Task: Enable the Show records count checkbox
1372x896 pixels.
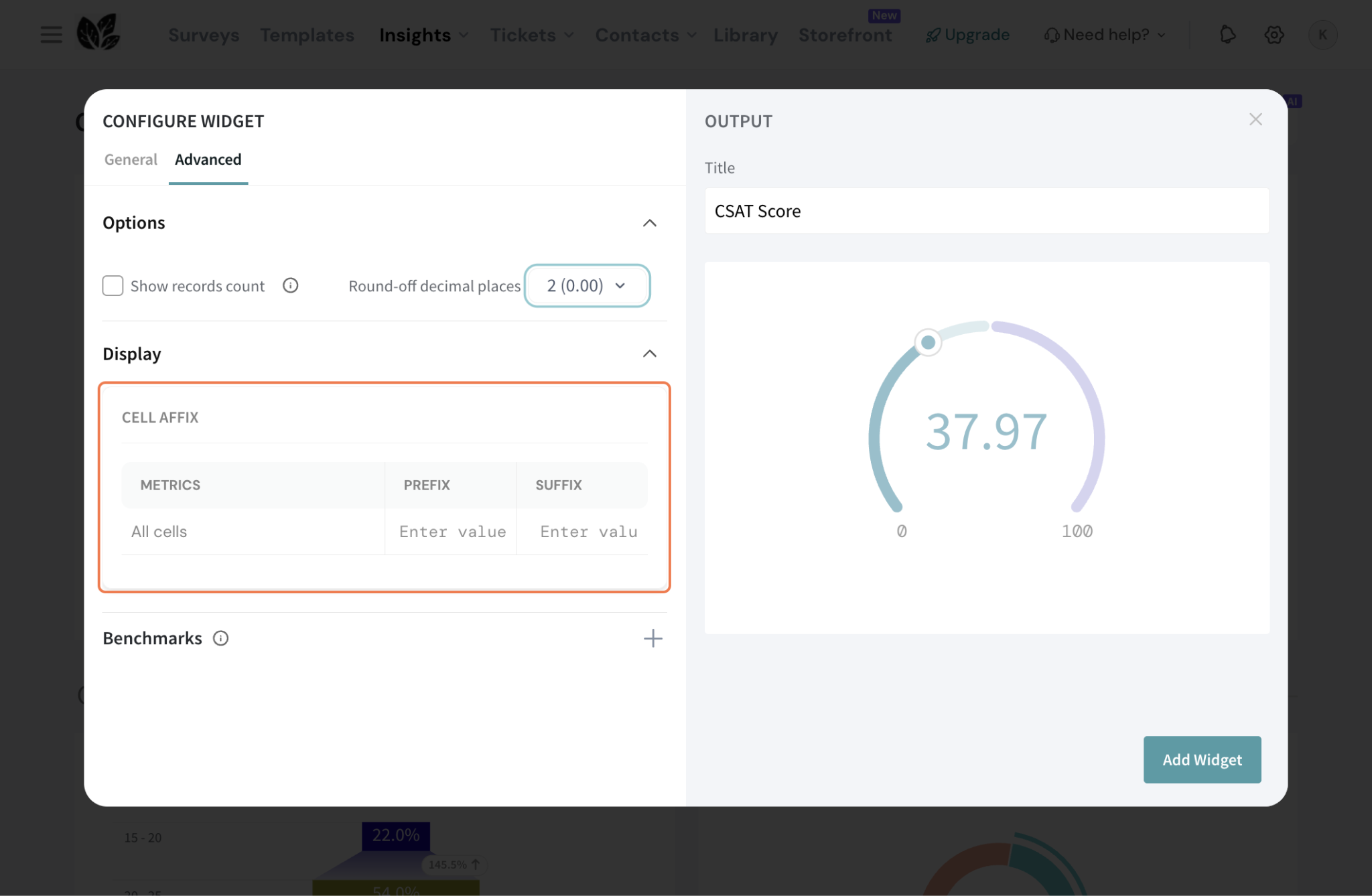Action: (x=113, y=286)
